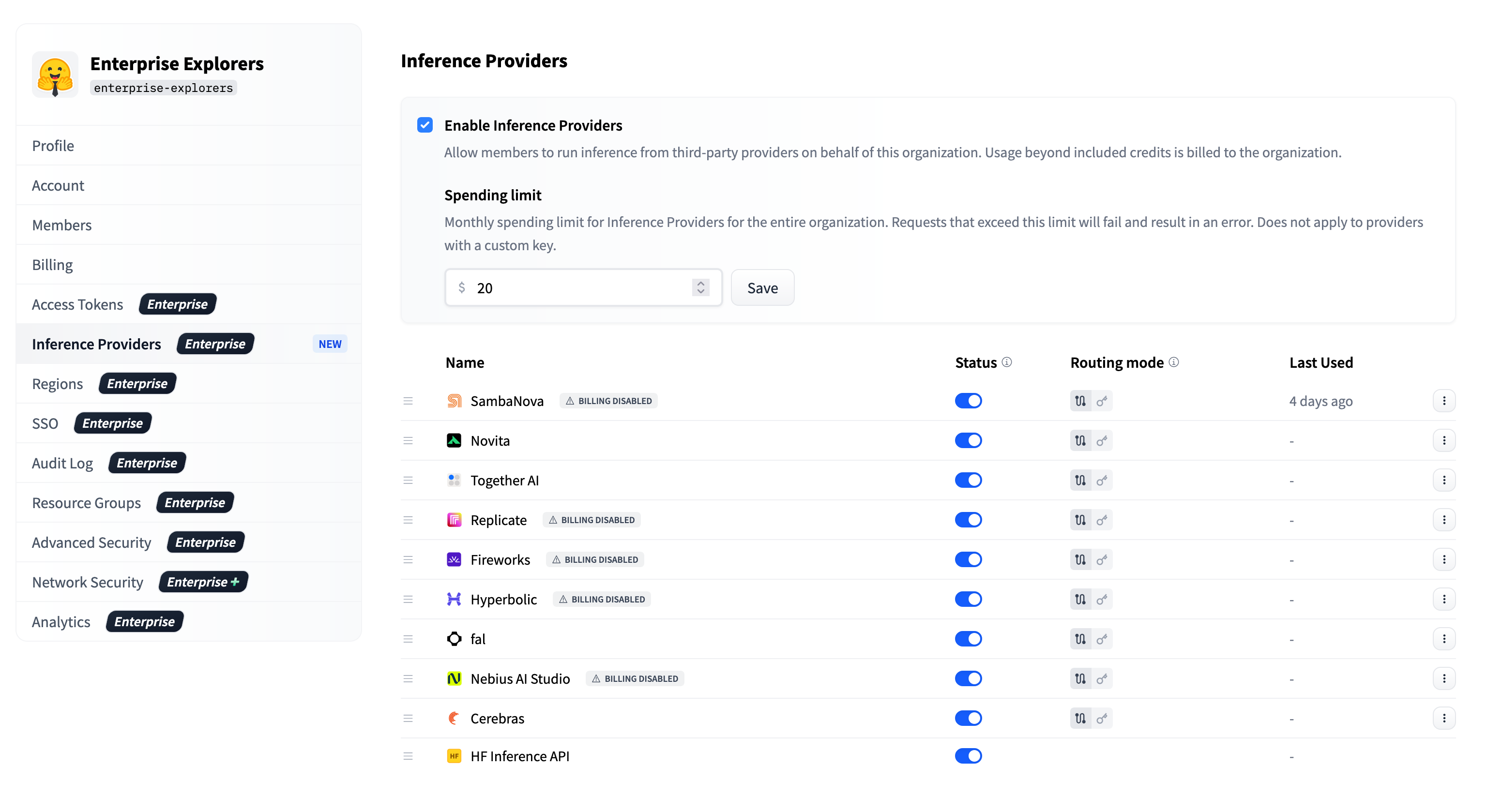Choose routed mode icon for Cerebras
This screenshot has width=1487, height=812.
tap(1080, 719)
